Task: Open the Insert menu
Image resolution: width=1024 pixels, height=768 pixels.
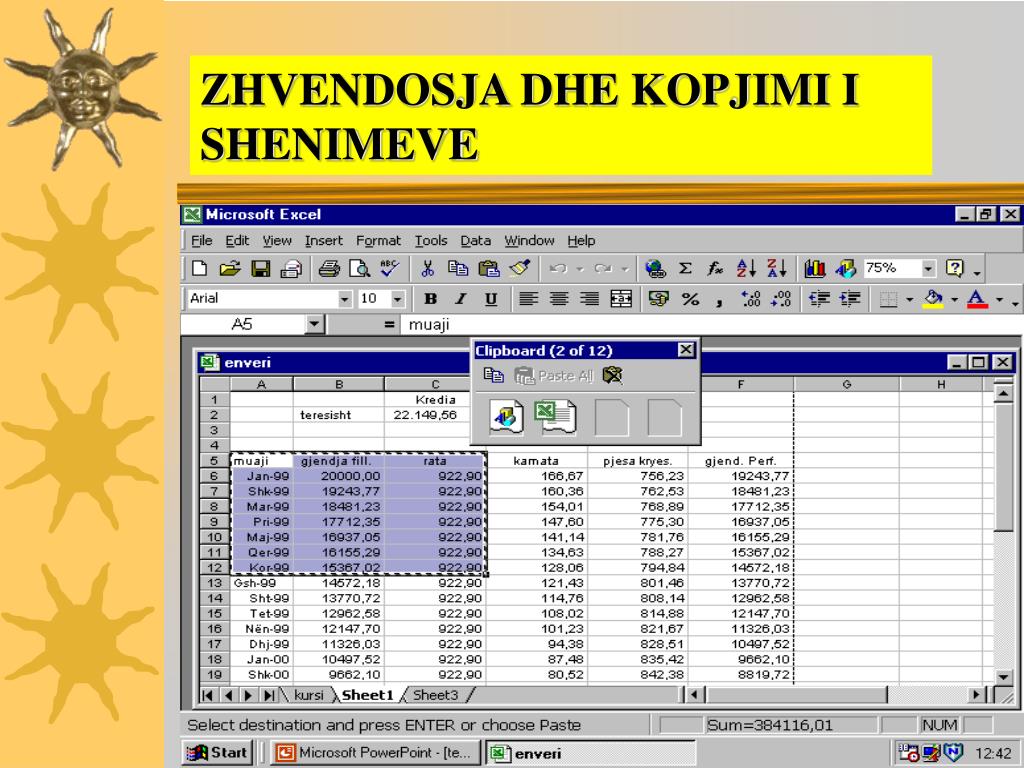Action: click(323, 240)
